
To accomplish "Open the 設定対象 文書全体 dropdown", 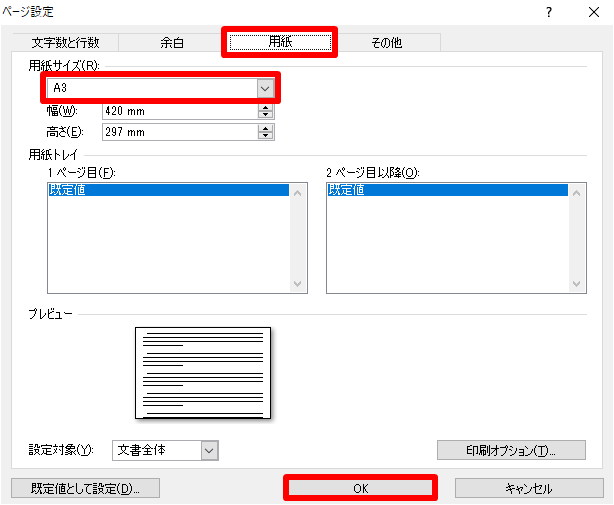I will (209, 451).
